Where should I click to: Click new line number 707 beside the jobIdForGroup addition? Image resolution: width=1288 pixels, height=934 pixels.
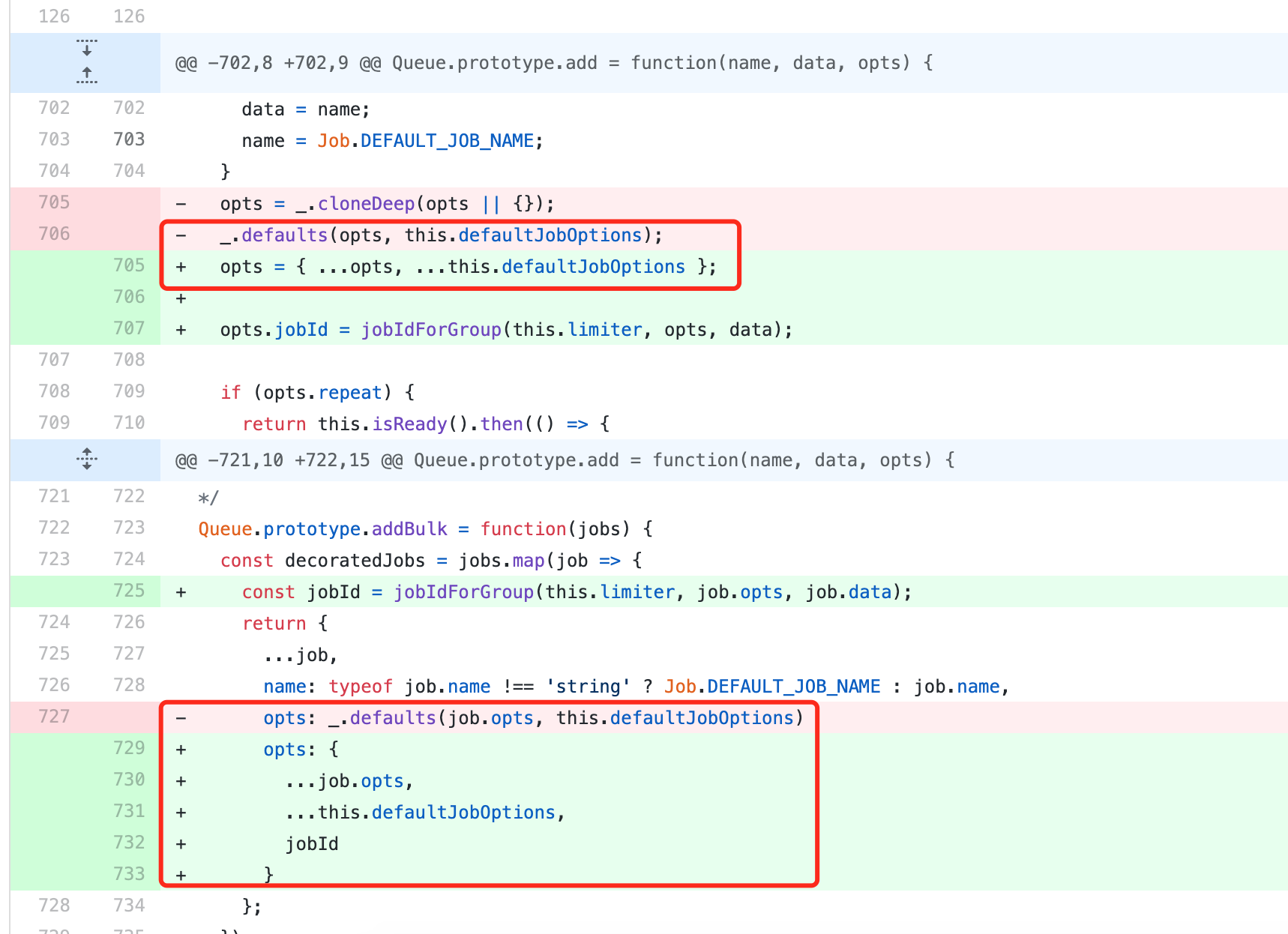129,328
